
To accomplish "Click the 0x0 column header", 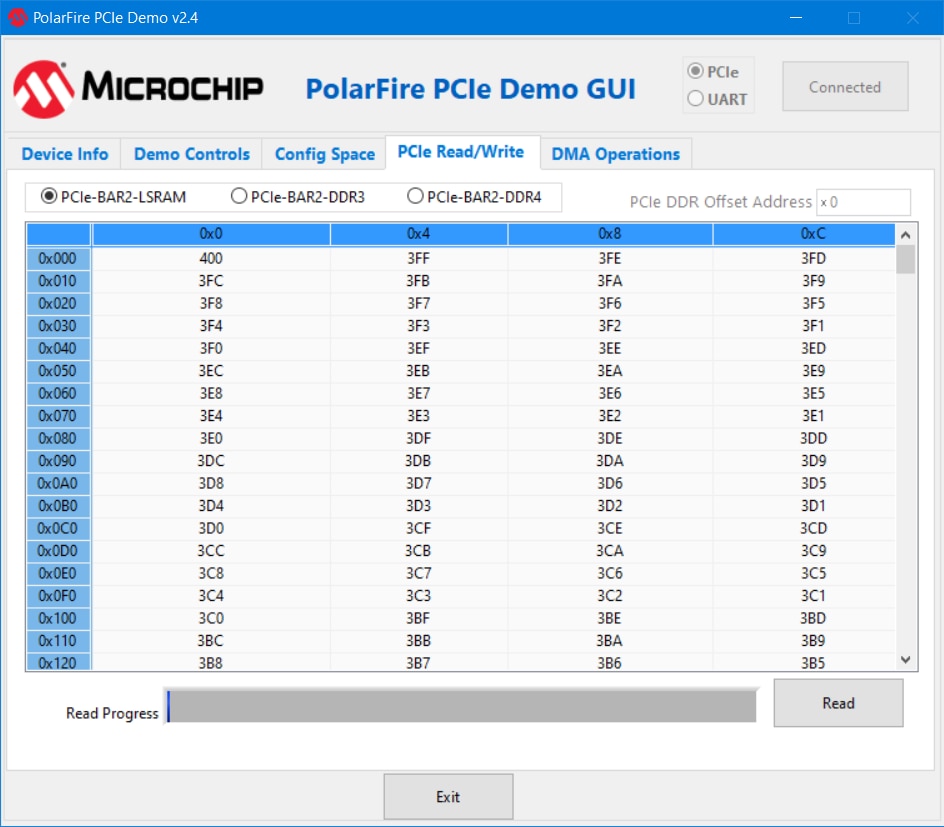I will [211, 234].
